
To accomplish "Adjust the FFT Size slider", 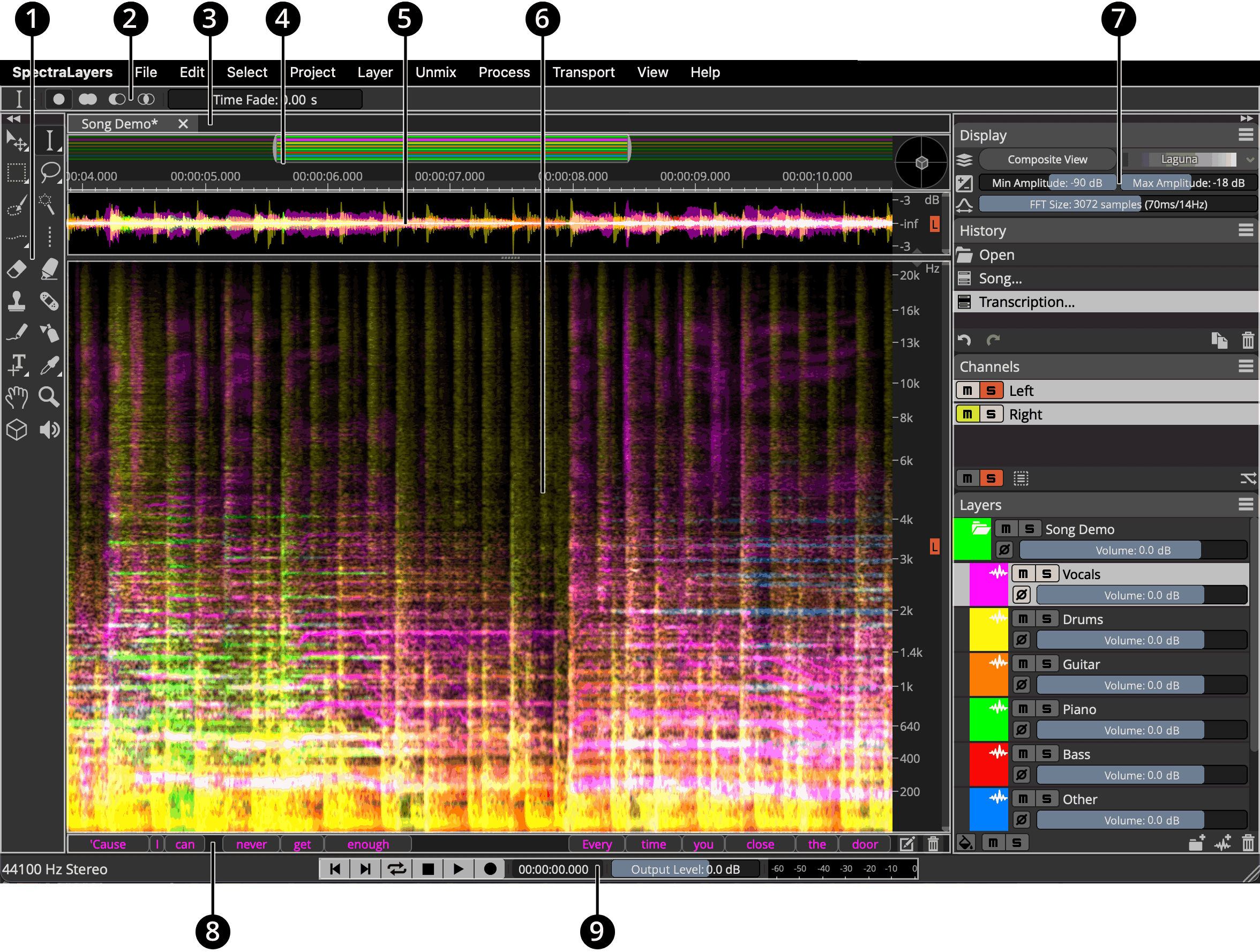I will pyautogui.click(x=1117, y=204).
